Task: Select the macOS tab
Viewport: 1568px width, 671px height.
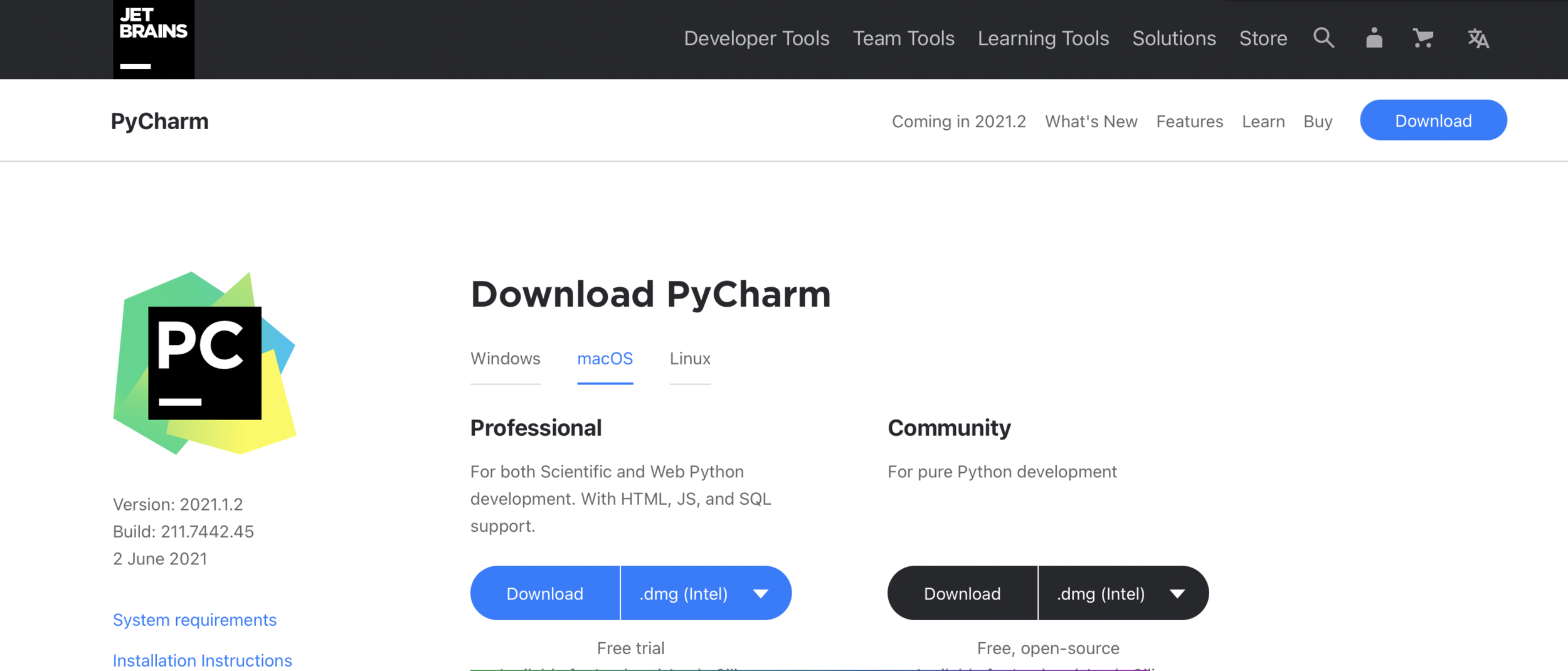Action: click(x=605, y=359)
